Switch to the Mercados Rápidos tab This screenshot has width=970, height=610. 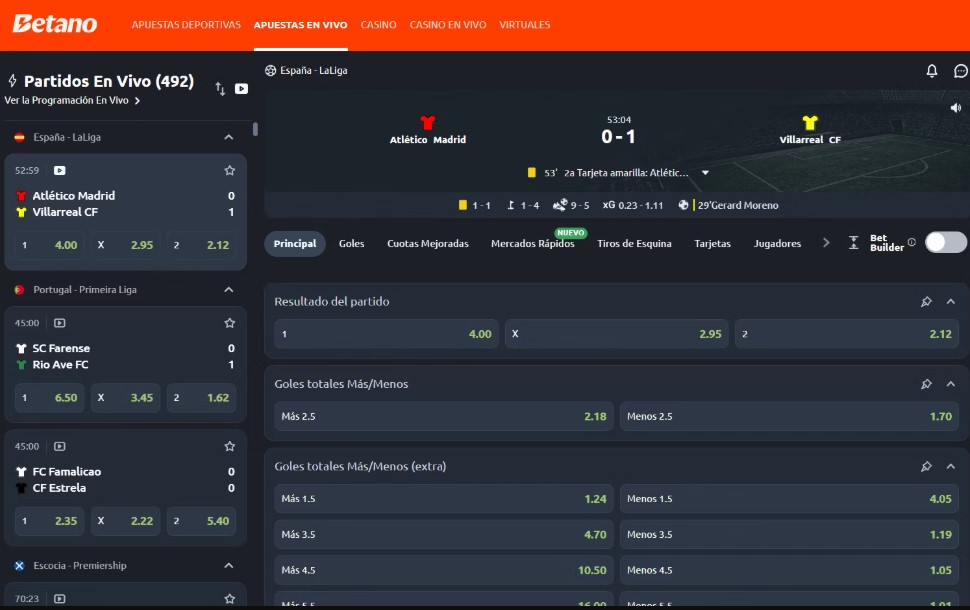tap(533, 244)
